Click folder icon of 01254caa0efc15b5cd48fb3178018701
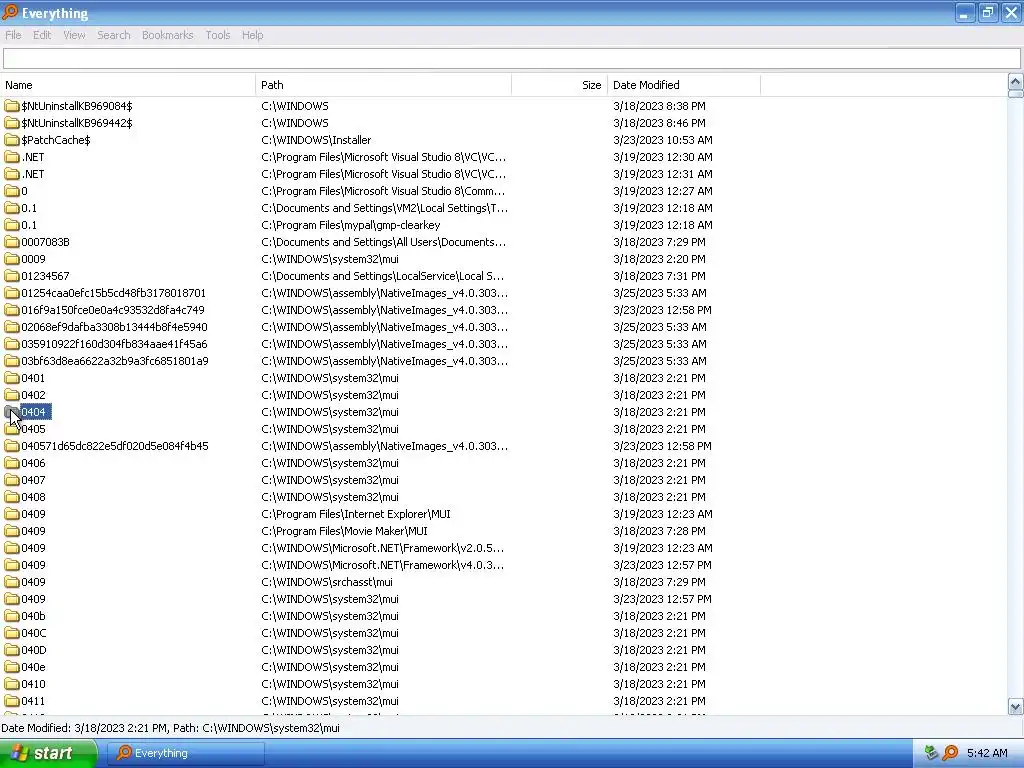 12,293
